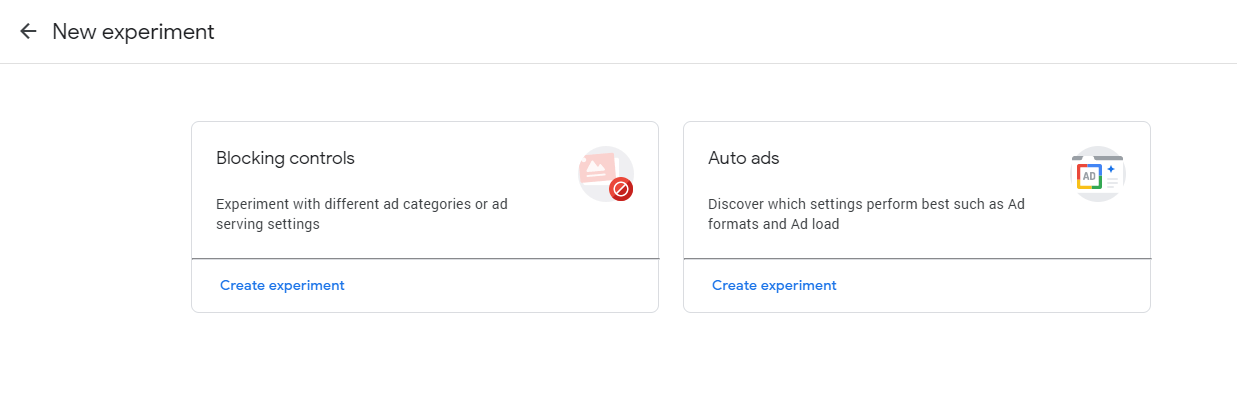This screenshot has height=414, width=1237.
Task: Click the New experiment page title
Action: (133, 32)
